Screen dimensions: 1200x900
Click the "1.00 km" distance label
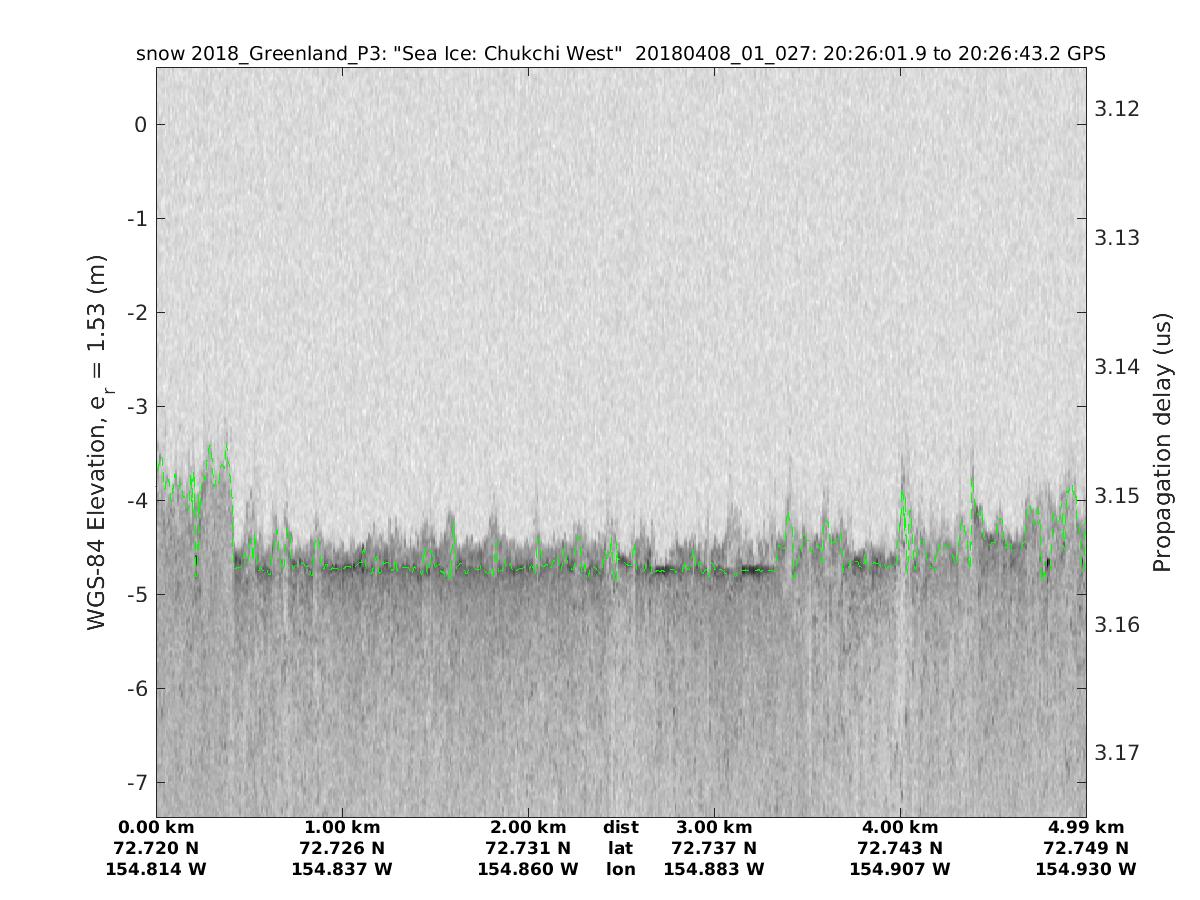[x=342, y=827]
